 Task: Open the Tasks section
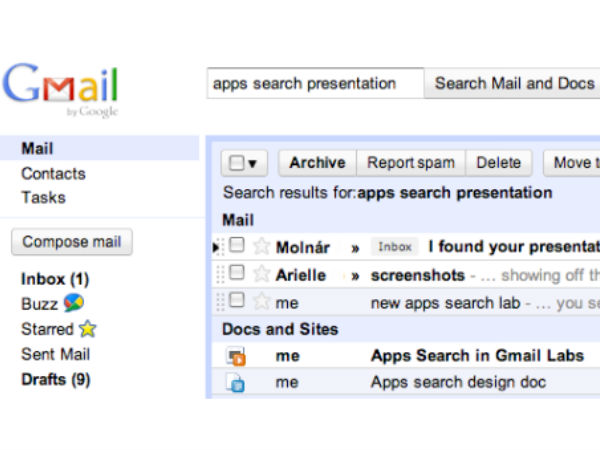coord(43,197)
